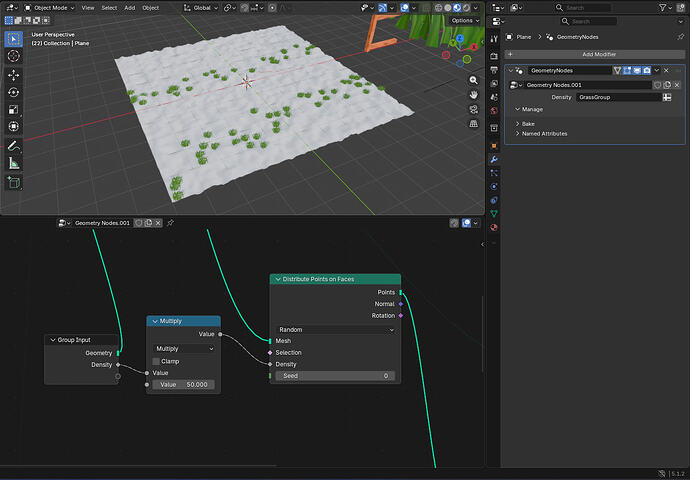Click Seed field in Distribute Points node
This screenshot has height=480, width=690.
335,376
